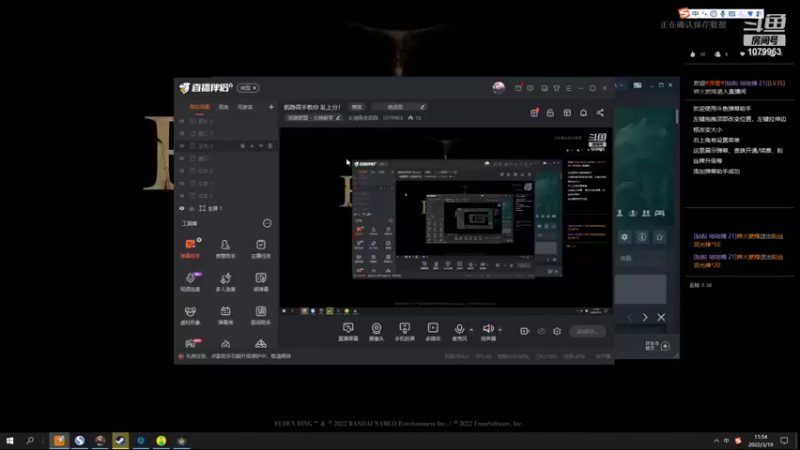Image resolution: width=800 pixels, height=450 pixels.
Task: Click the share icon above preview
Action: 600,113
